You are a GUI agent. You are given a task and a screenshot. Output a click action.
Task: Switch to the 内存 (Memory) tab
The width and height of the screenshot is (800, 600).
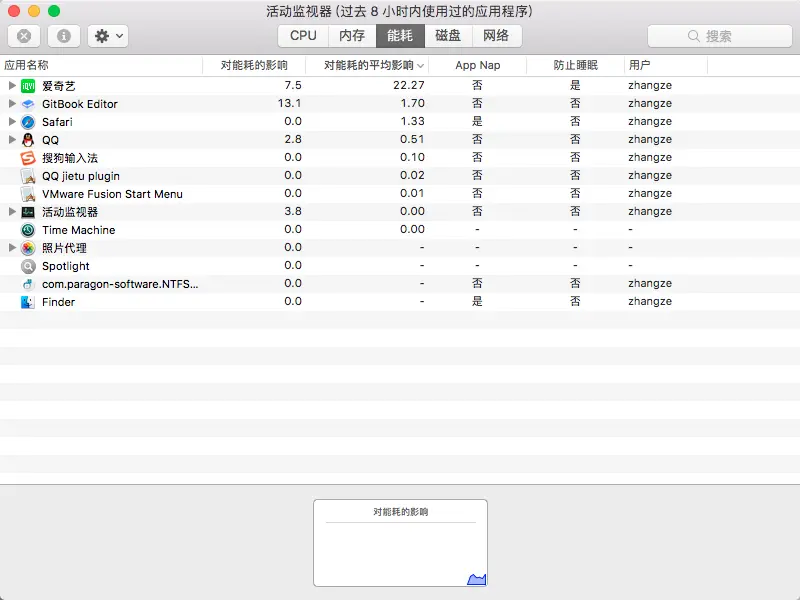point(352,36)
